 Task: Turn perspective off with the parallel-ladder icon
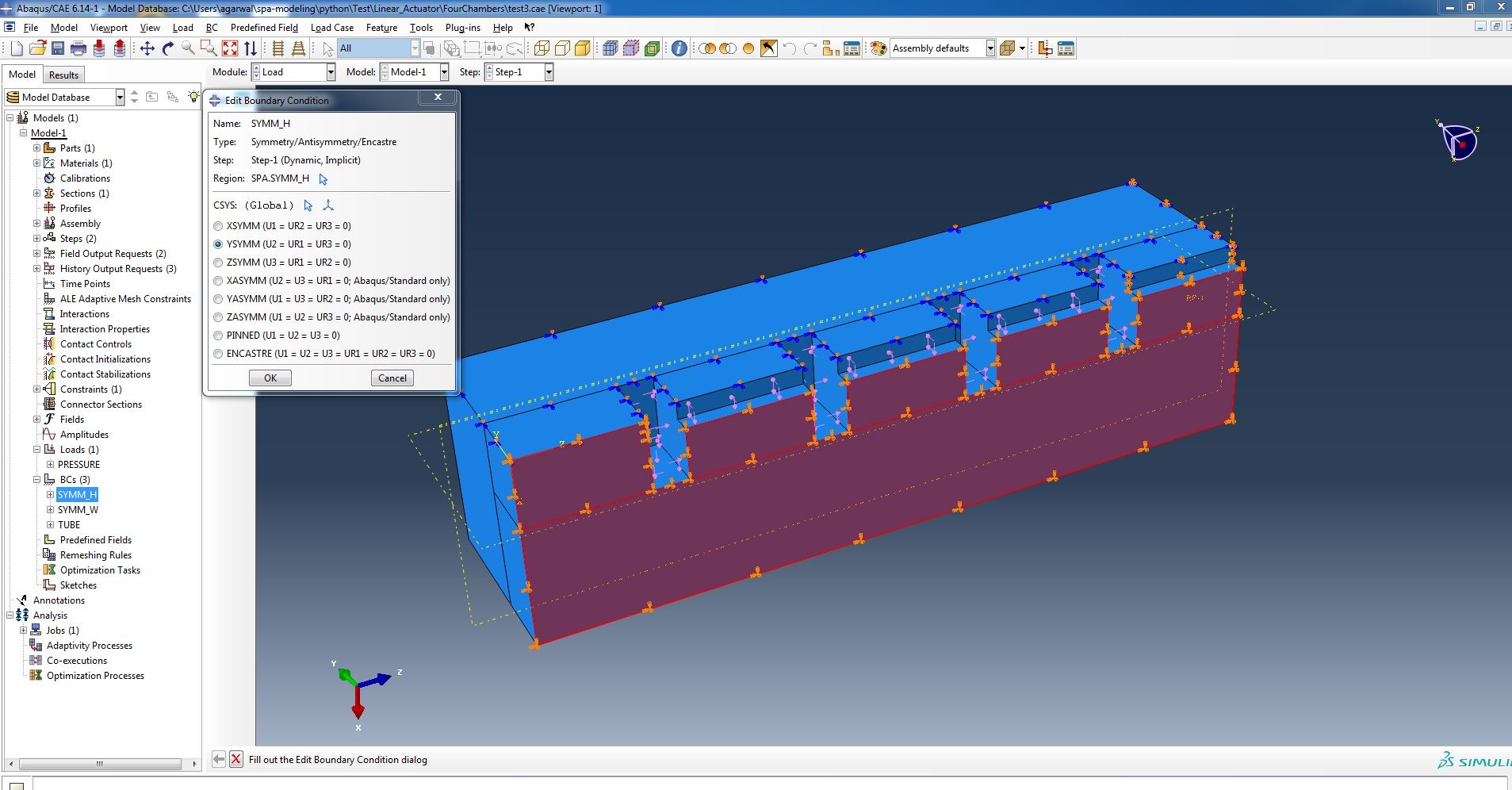[x=278, y=49]
